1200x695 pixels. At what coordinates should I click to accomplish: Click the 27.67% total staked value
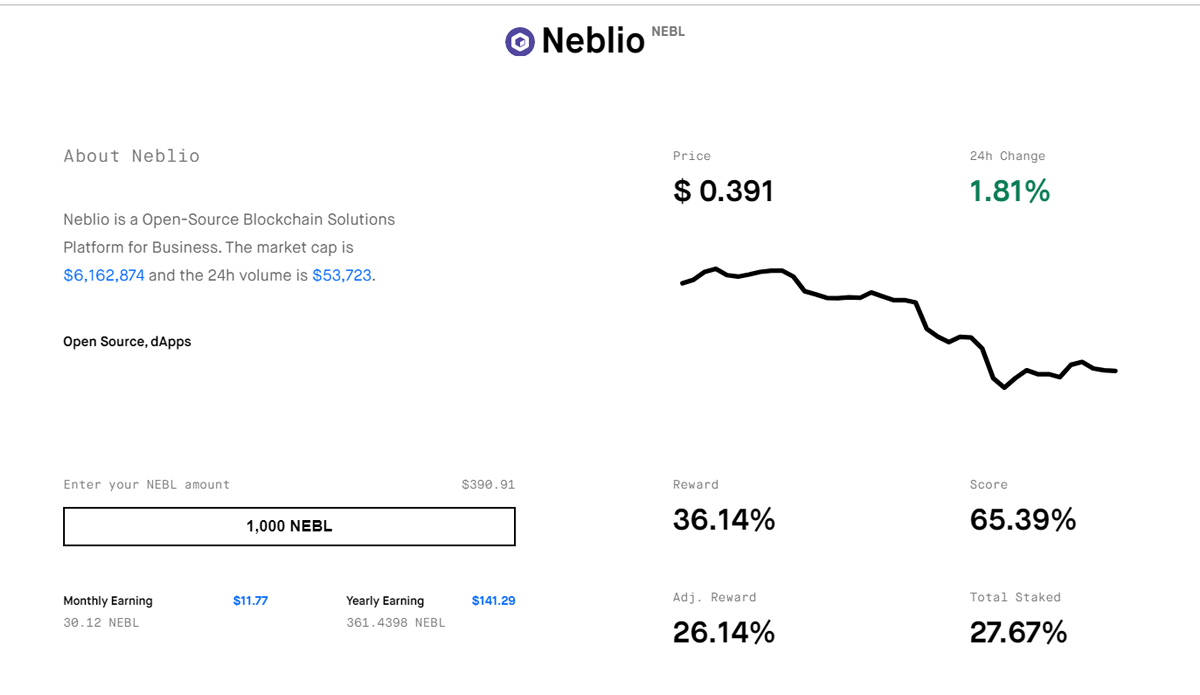[1018, 632]
